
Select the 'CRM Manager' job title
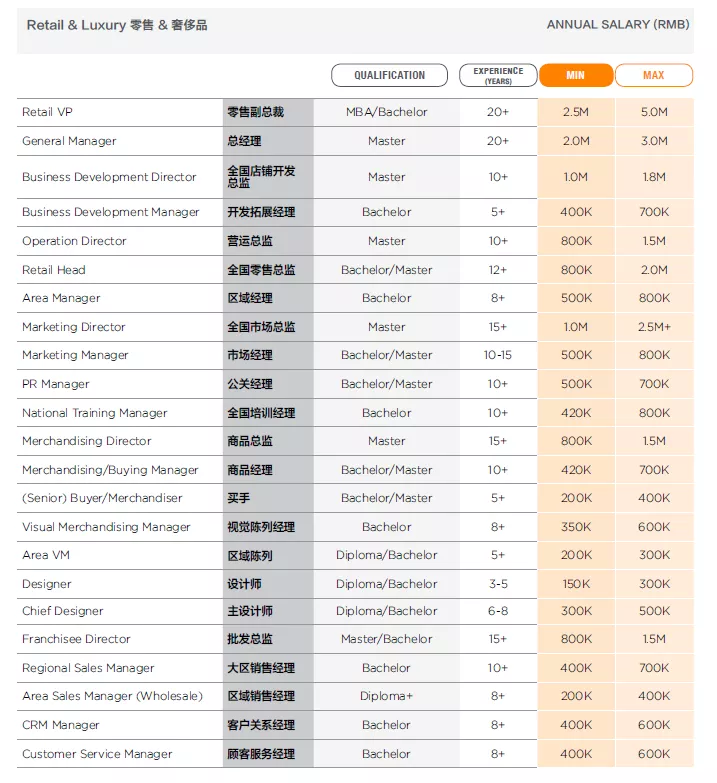[60, 725]
